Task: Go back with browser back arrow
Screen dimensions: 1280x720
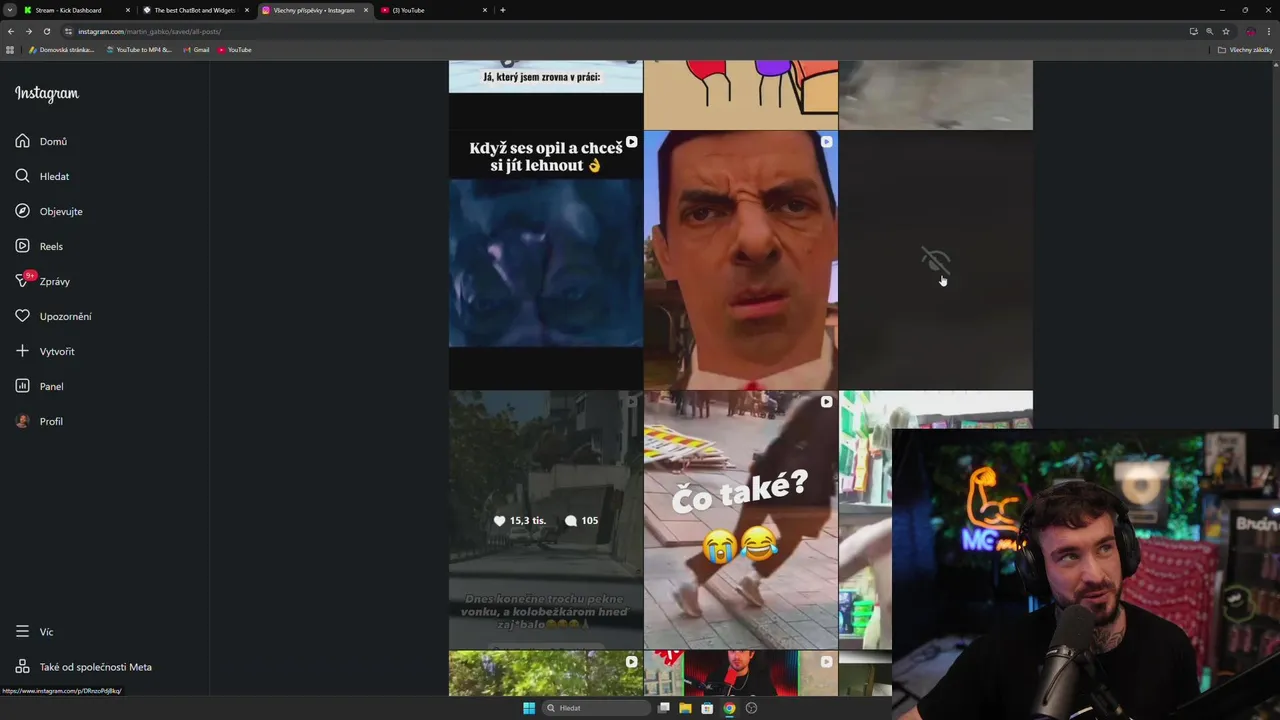Action: click(x=11, y=31)
